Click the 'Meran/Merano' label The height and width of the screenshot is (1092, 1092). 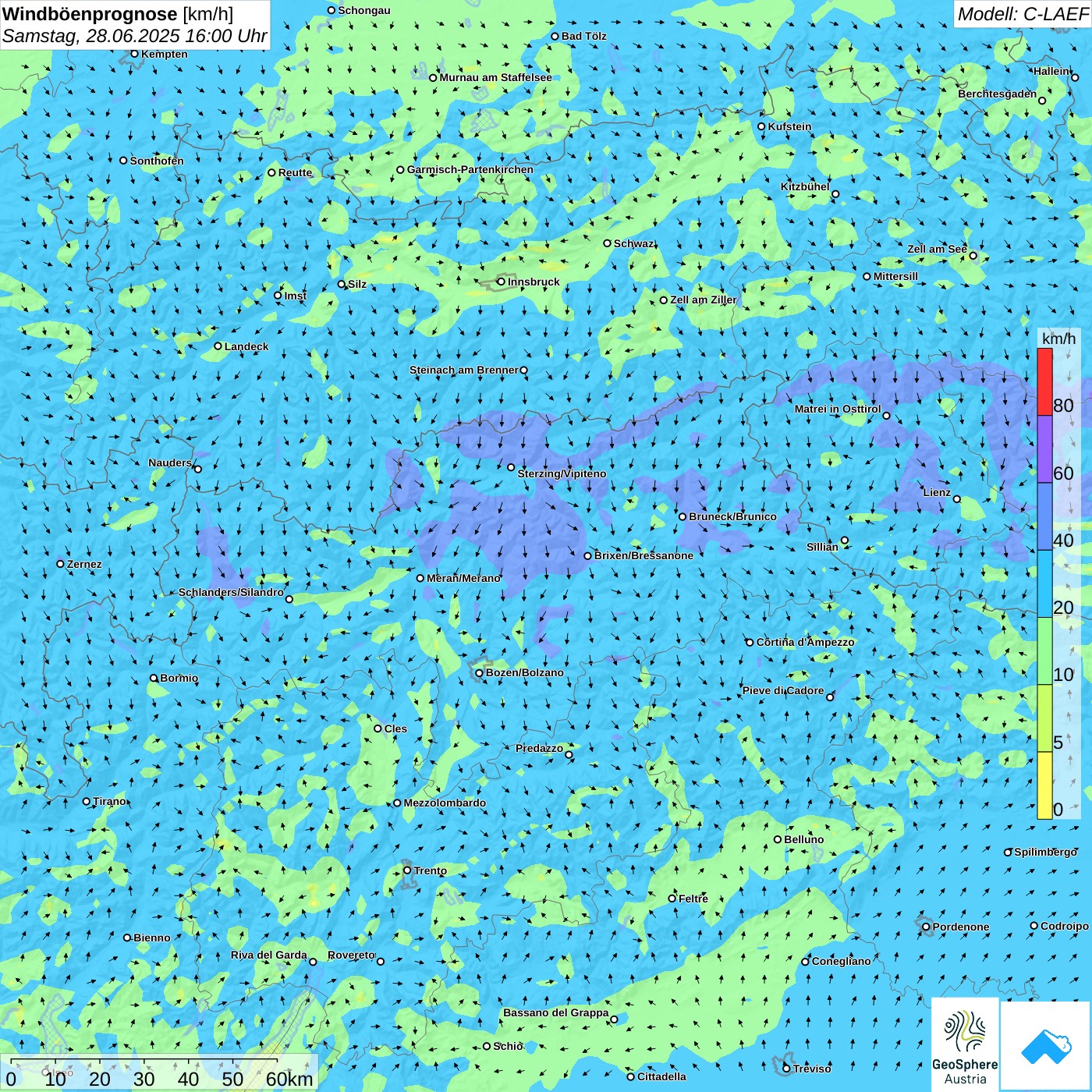pyautogui.click(x=463, y=578)
